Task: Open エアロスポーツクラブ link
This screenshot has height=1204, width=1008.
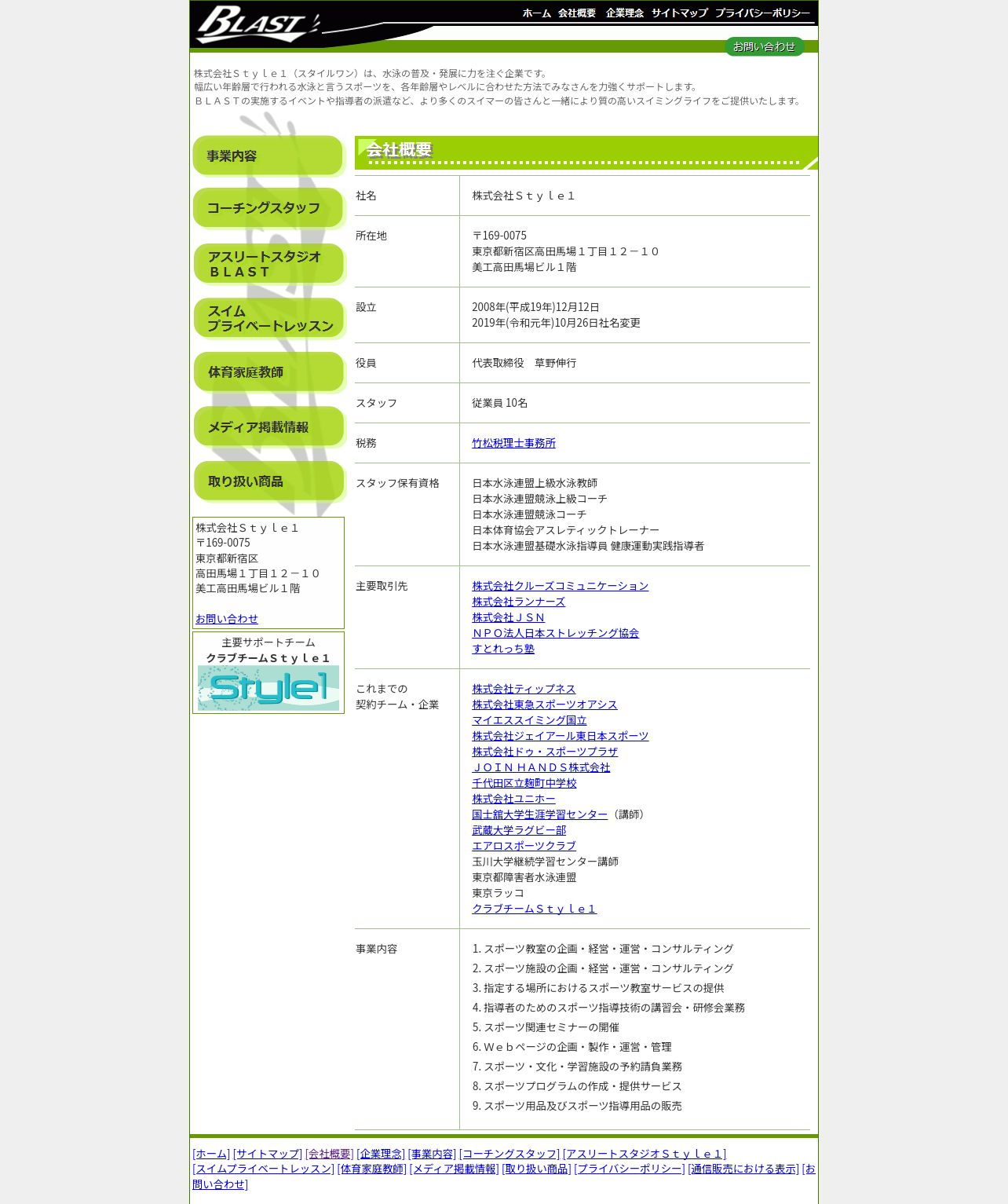Action: 524,846
